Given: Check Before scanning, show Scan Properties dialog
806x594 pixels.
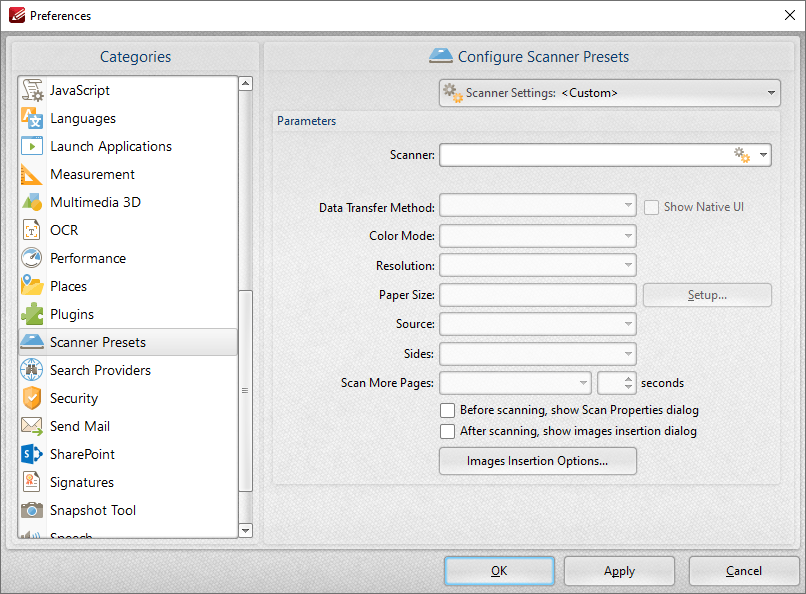Looking at the screenshot, I should 447,411.
